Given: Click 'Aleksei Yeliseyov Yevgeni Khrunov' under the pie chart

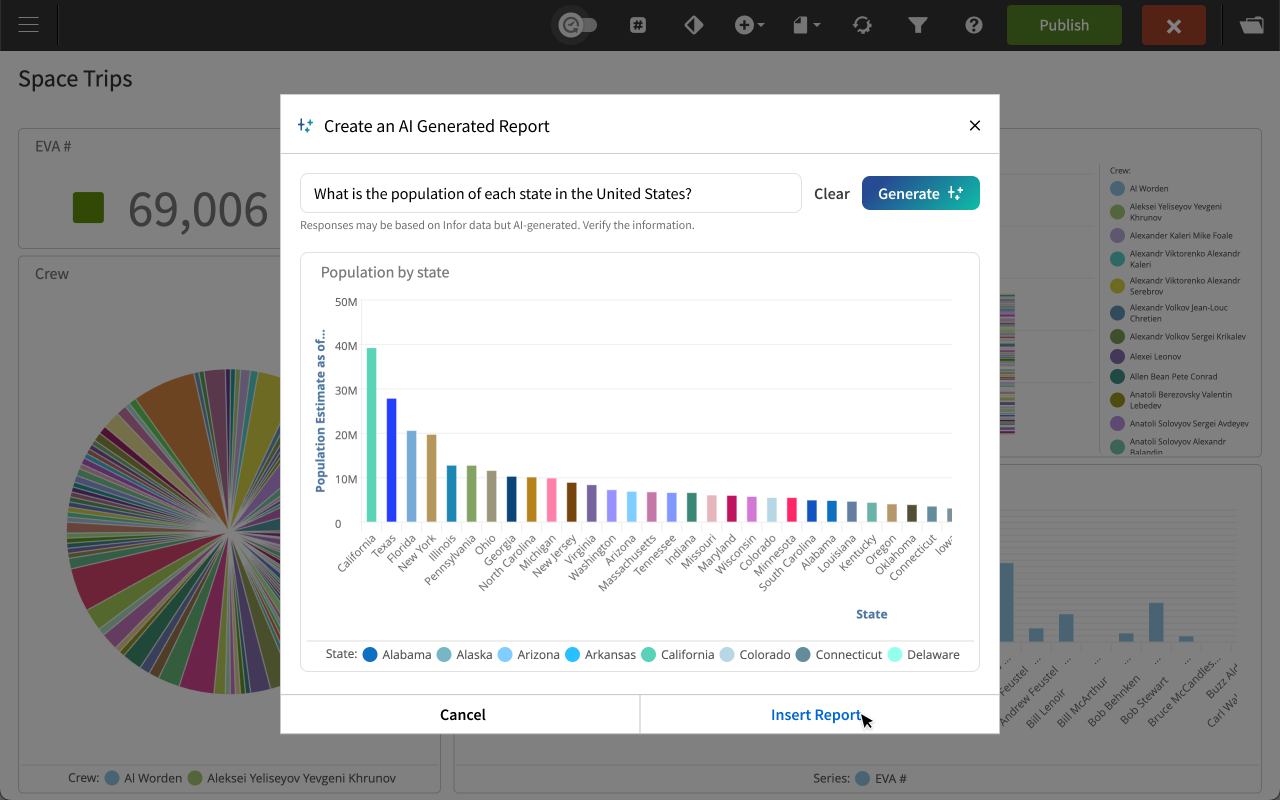Looking at the screenshot, I should [300, 778].
